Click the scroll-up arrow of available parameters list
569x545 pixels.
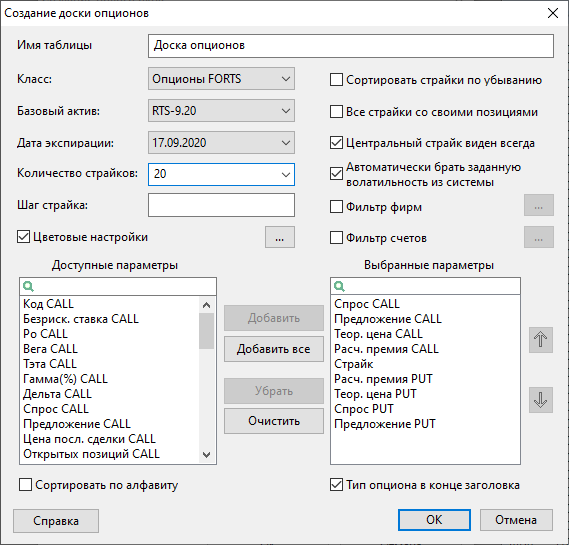(x=206, y=305)
